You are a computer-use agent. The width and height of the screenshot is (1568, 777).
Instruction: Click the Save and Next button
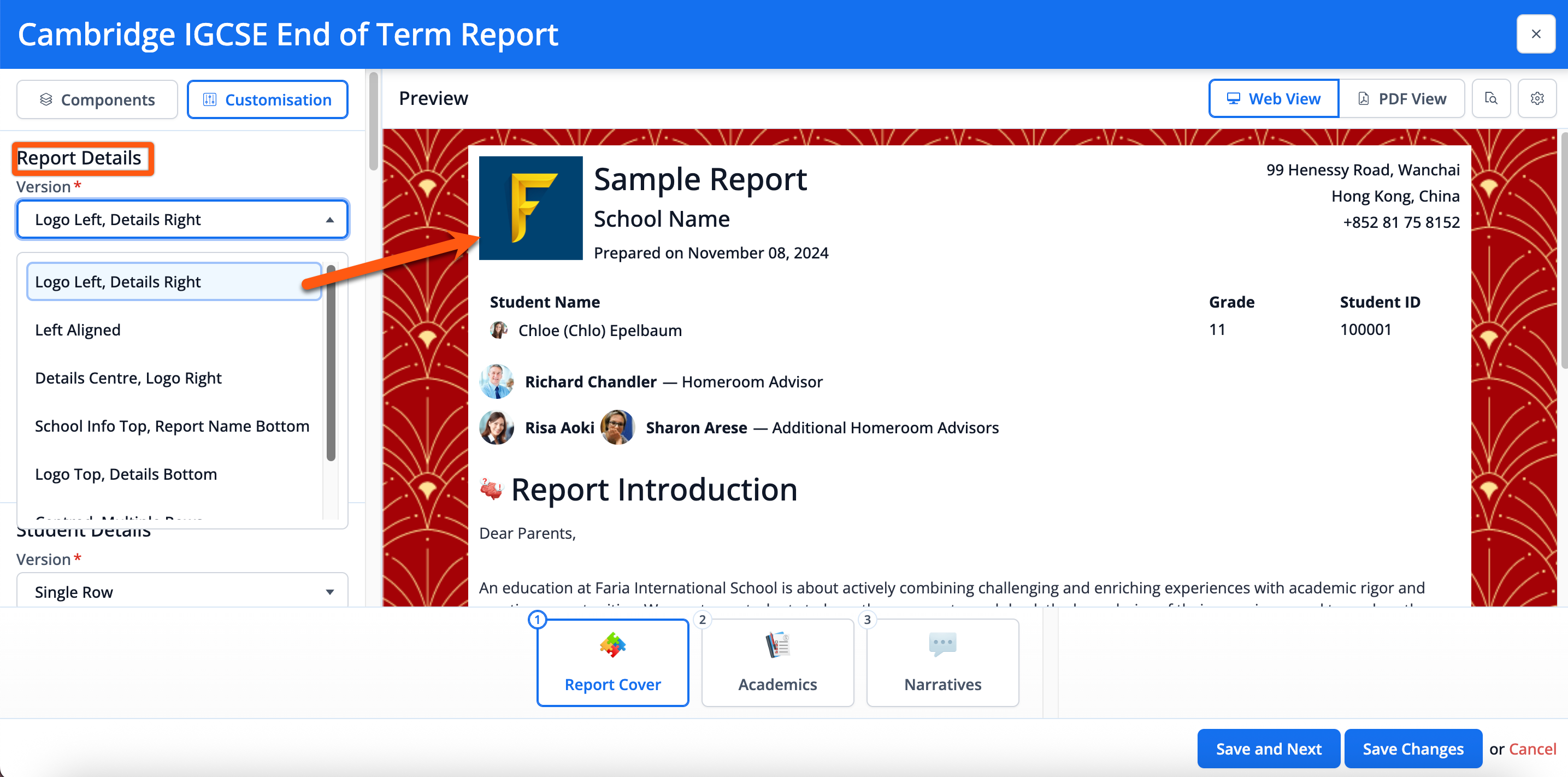(1268, 749)
